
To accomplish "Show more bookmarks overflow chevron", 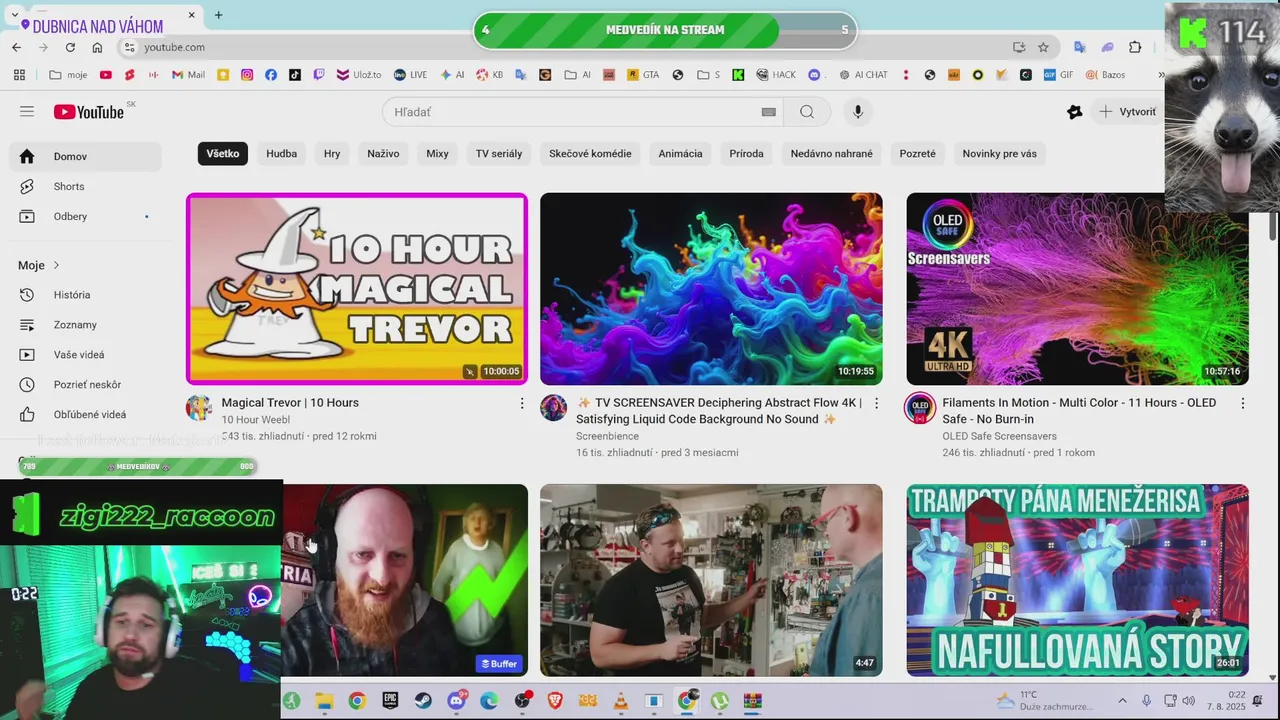I will pos(1161,75).
